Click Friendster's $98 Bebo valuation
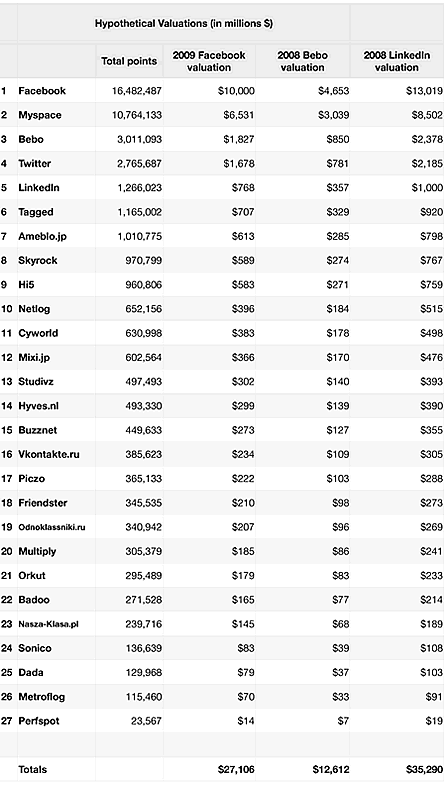Viewport: 444px width, 785px height. click(340, 503)
